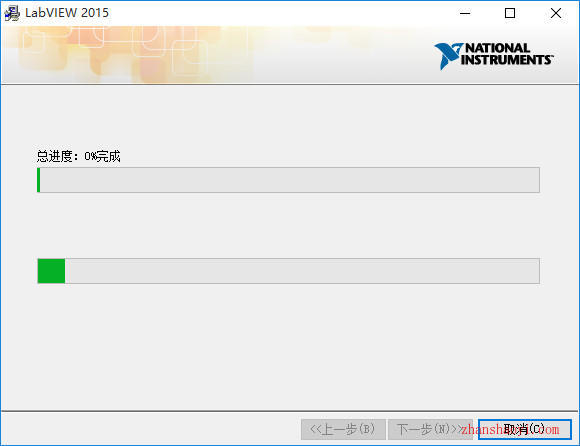
Task: Click the LabVIEW 2015 title text
Action: (67, 13)
